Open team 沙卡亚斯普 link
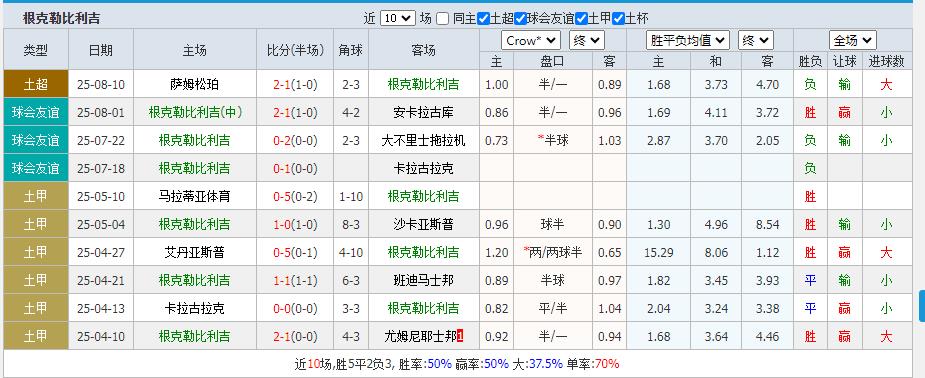Viewport: 925px width, 378px height. pyautogui.click(x=424, y=224)
